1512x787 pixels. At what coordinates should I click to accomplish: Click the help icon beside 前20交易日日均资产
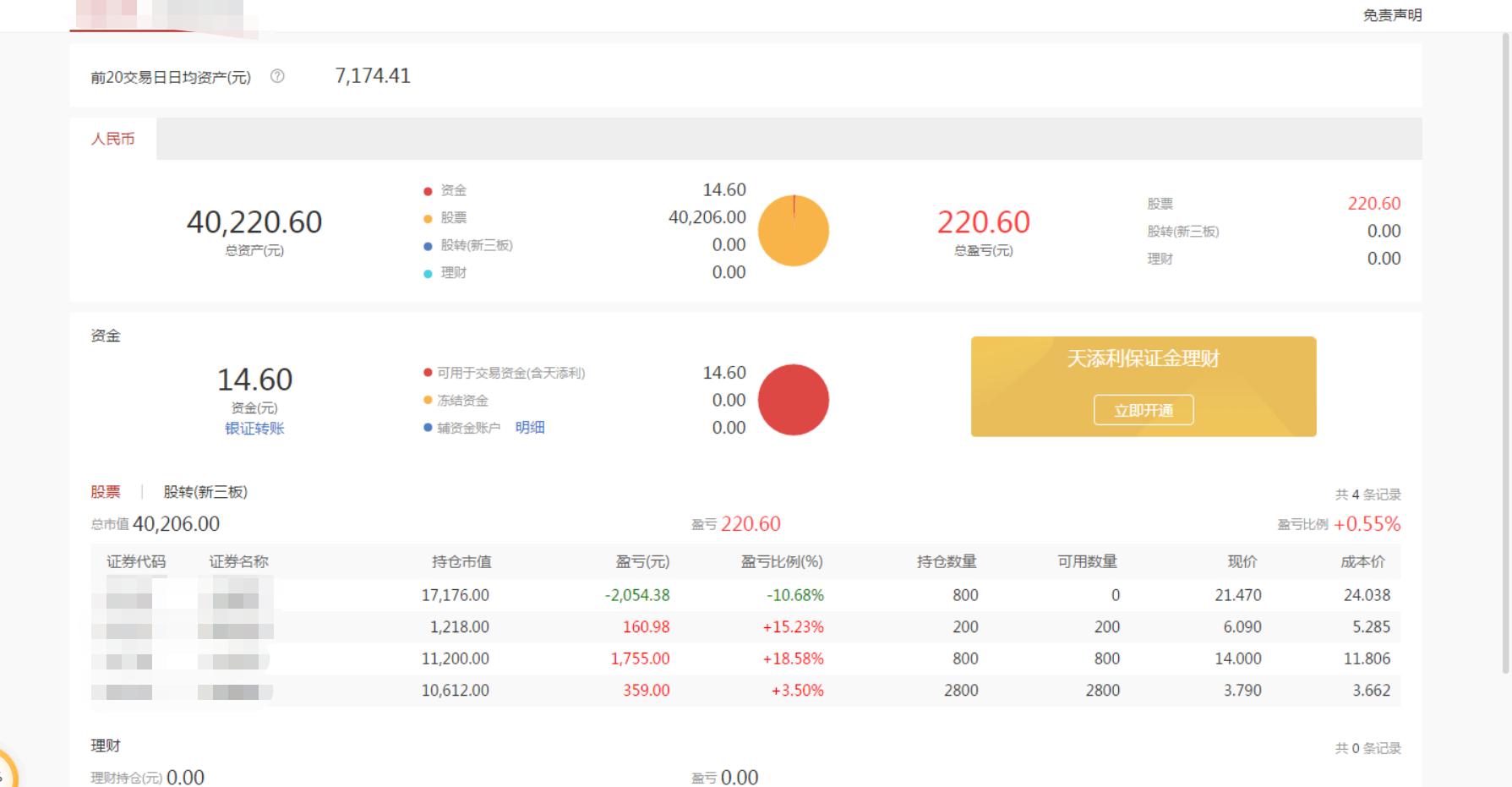pos(277,76)
